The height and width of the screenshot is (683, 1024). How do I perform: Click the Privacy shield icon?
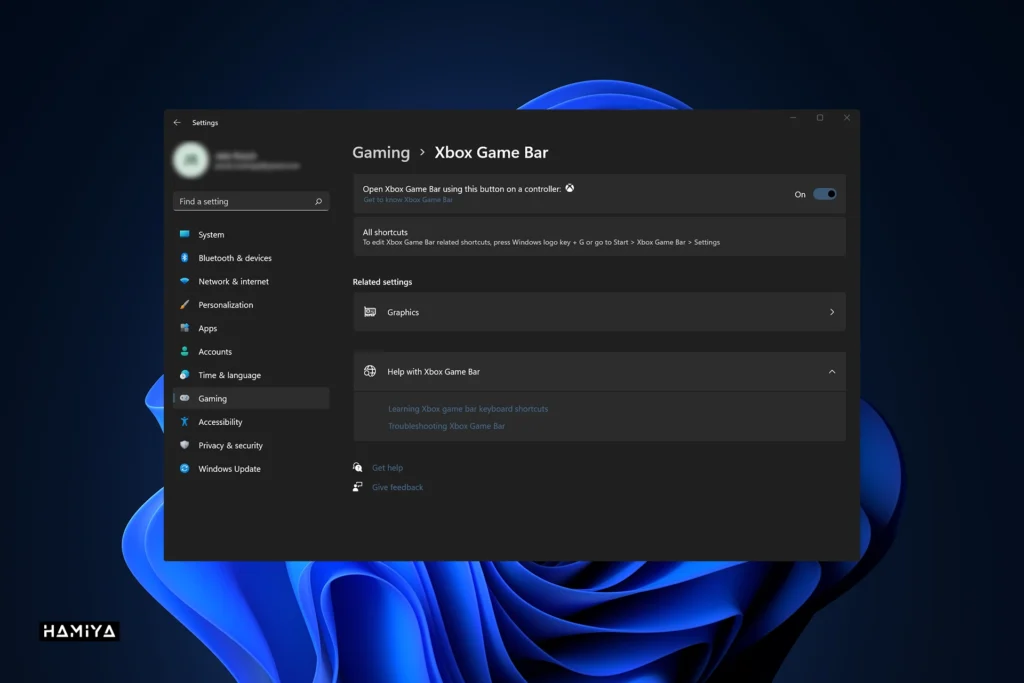[185, 445]
